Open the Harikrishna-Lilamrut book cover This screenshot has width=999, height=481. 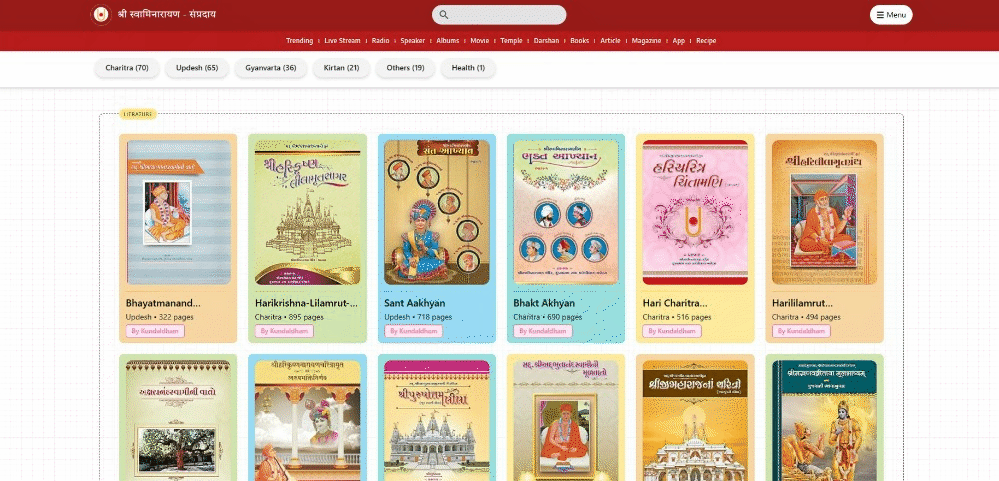(307, 212)
